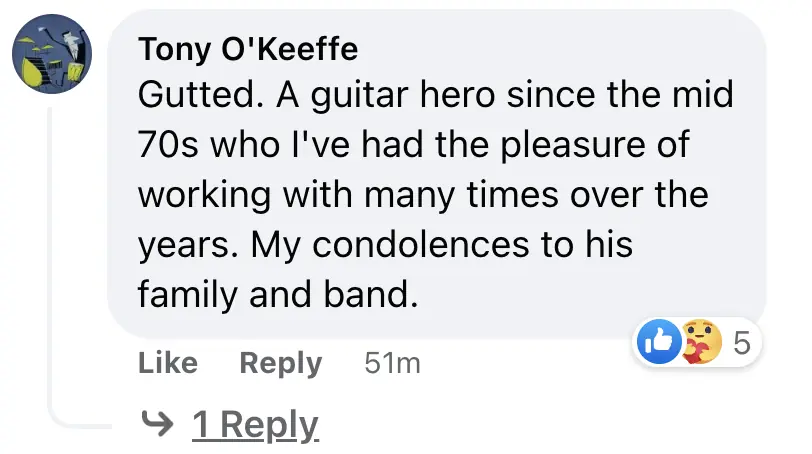
Task: View the reaction count of 5
Action: pos(741,344)
